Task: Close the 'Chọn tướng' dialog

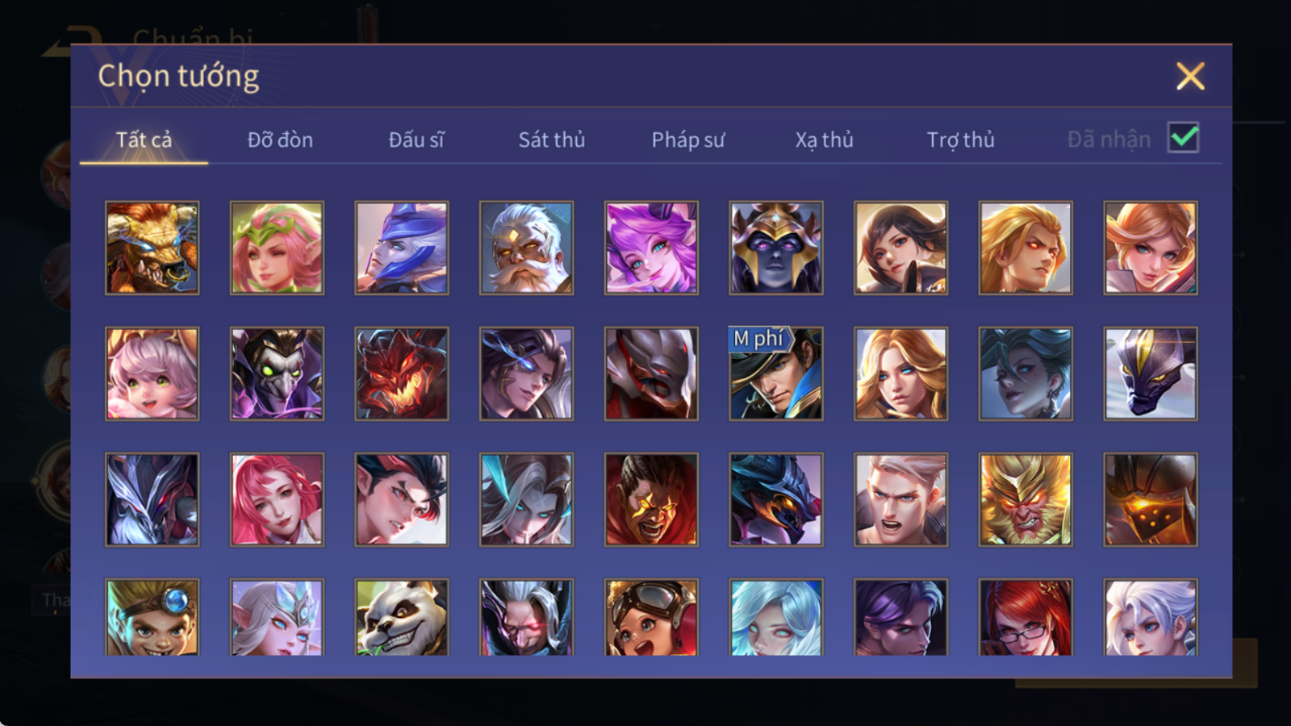Action: coord(1190,76)
